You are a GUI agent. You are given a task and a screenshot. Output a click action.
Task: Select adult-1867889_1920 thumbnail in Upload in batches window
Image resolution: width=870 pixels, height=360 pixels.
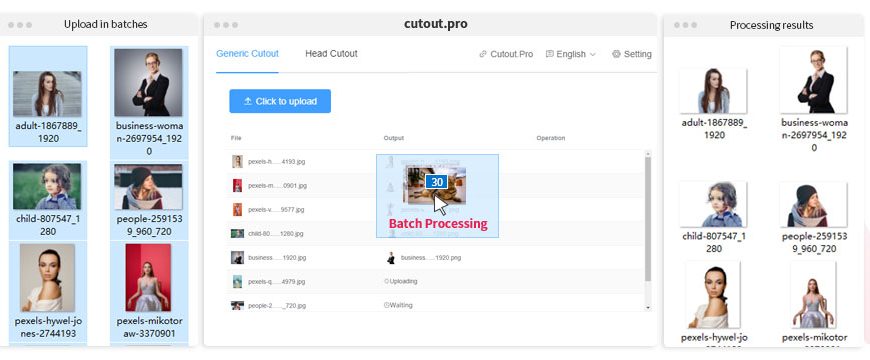47,94
